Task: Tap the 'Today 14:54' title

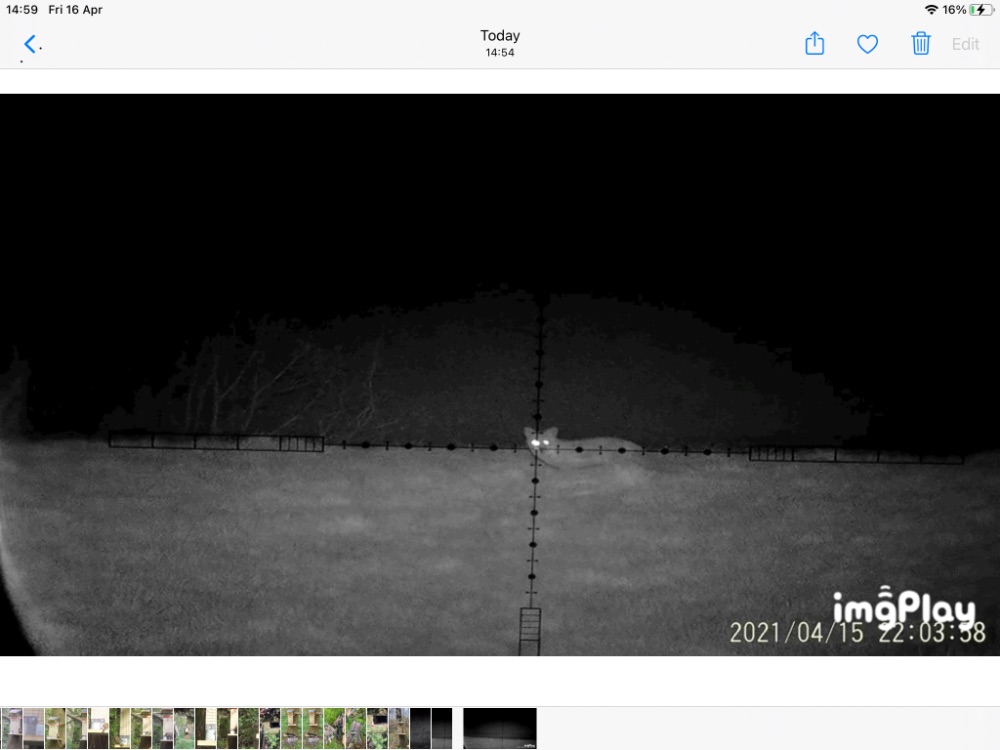Action: point(500,43)
